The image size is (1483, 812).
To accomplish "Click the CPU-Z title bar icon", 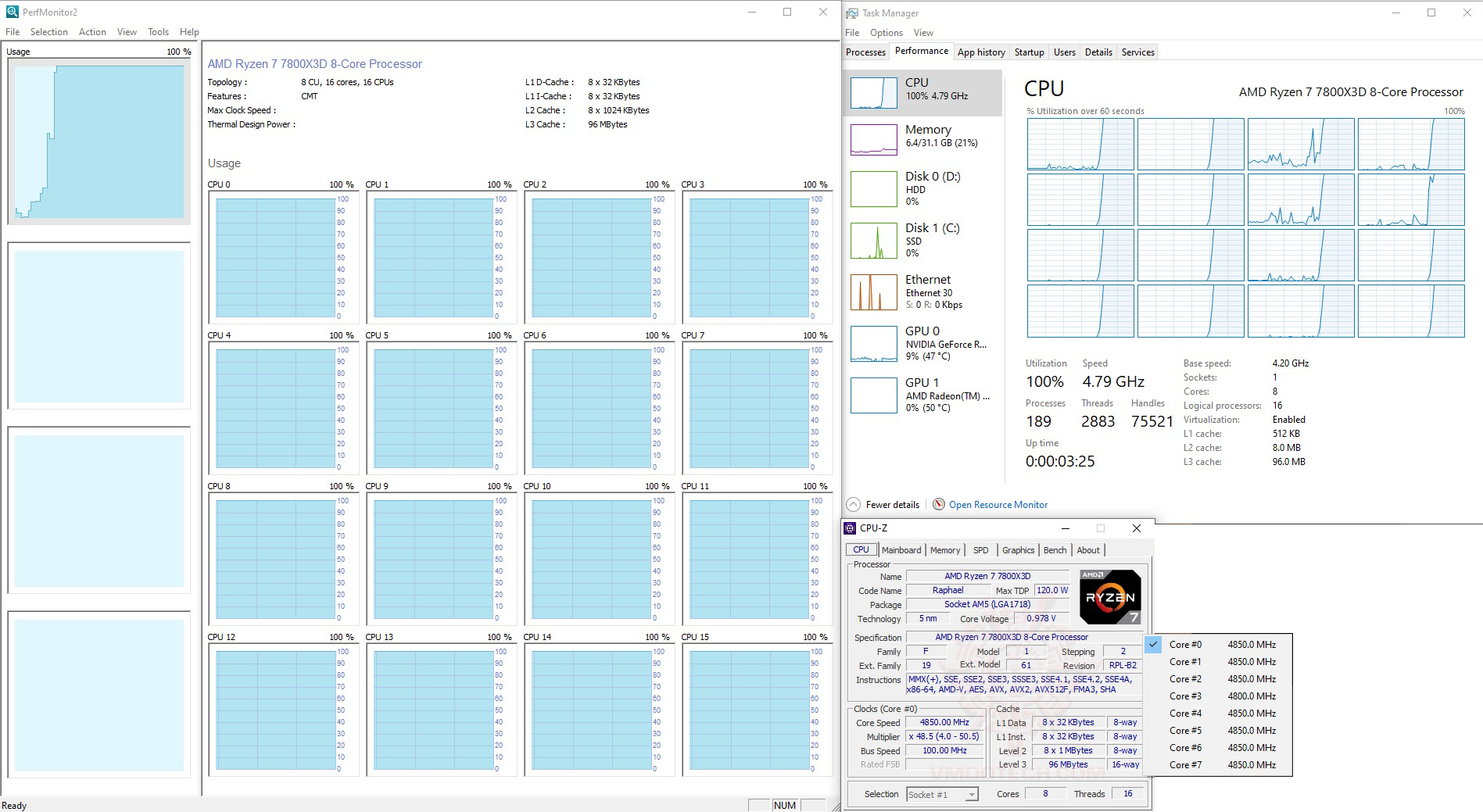I will coord(850,528).
